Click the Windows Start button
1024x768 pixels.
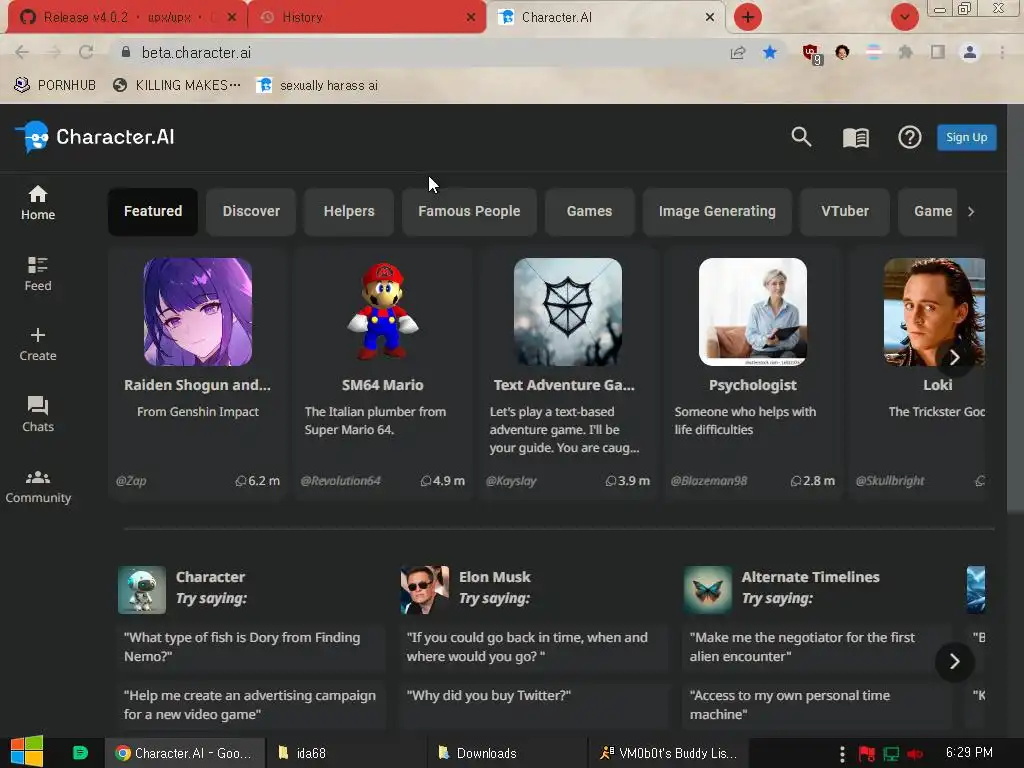click(27, 752)
